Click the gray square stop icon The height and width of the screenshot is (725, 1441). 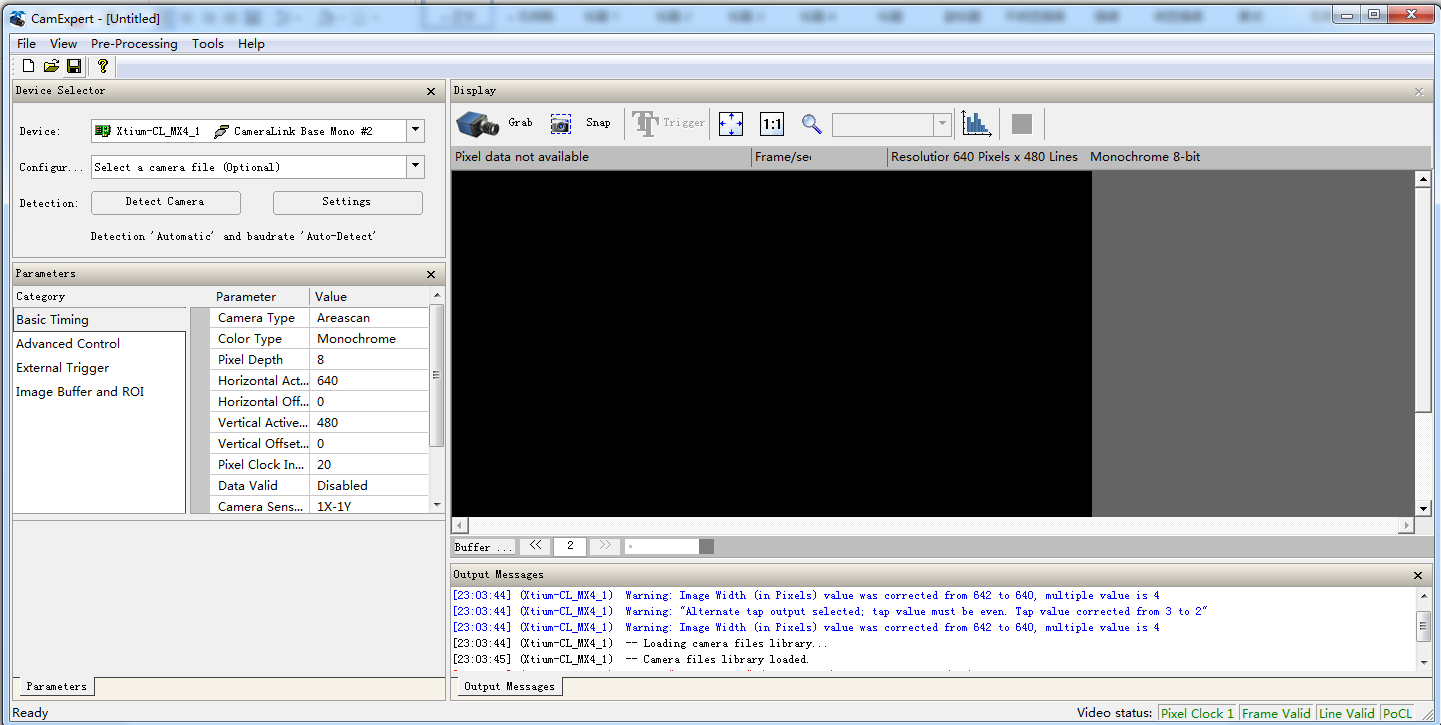pyautogui.click(x=1022, y=124)
